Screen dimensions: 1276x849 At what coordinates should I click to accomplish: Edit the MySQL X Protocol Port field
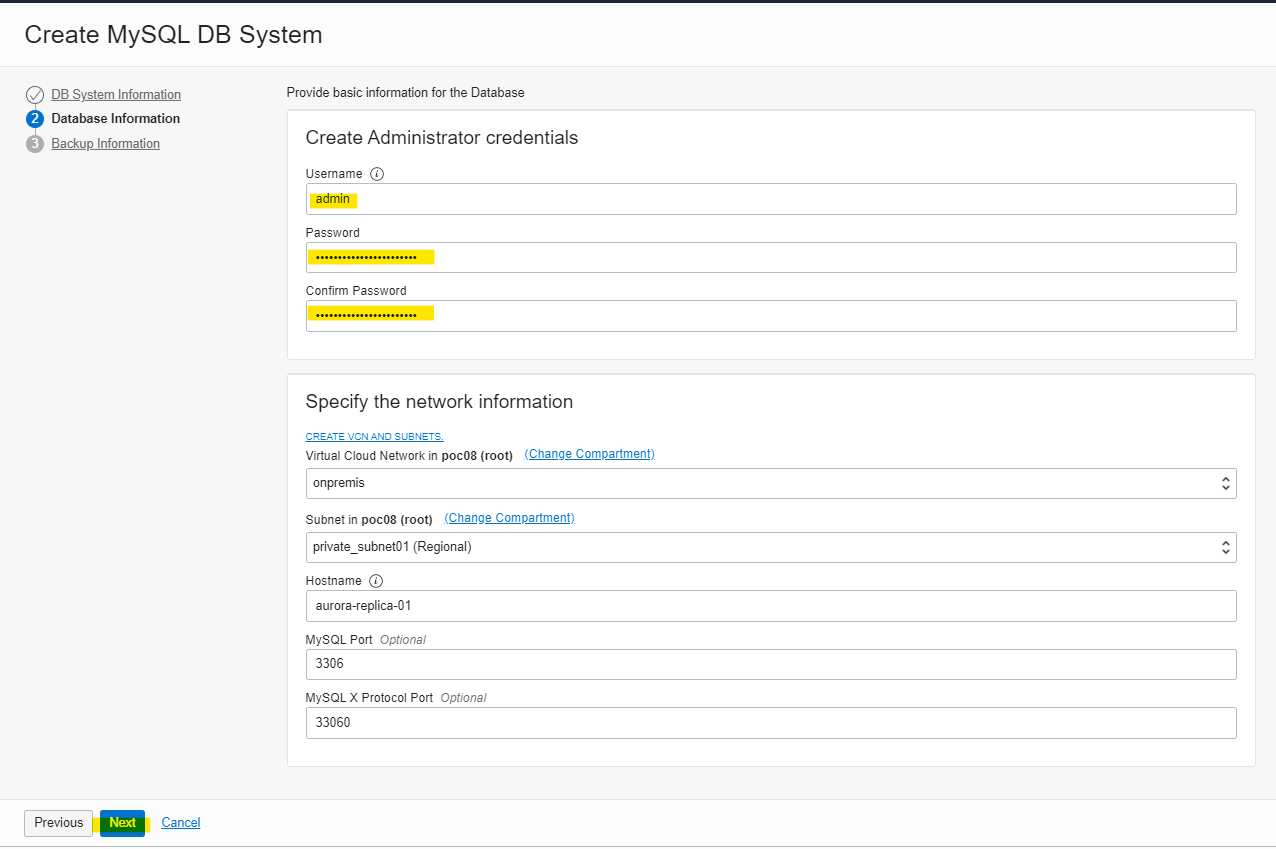point(770,723)
